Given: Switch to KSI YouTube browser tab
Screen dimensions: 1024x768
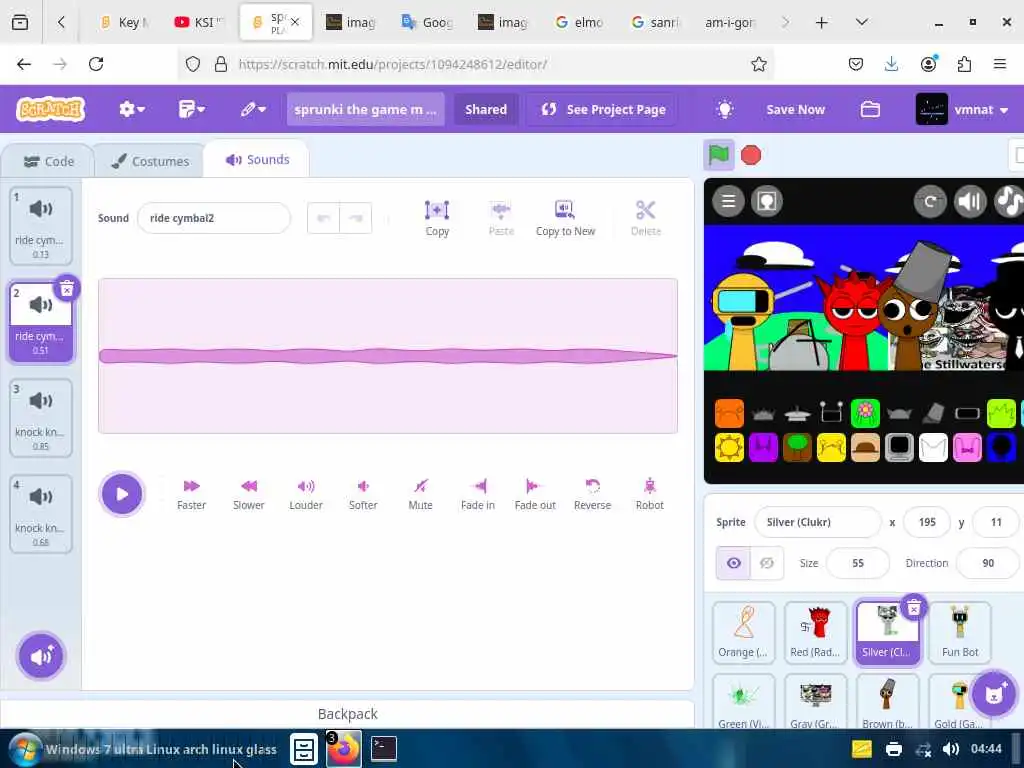Looking at the screenshot, I should [x=199, y=22].
